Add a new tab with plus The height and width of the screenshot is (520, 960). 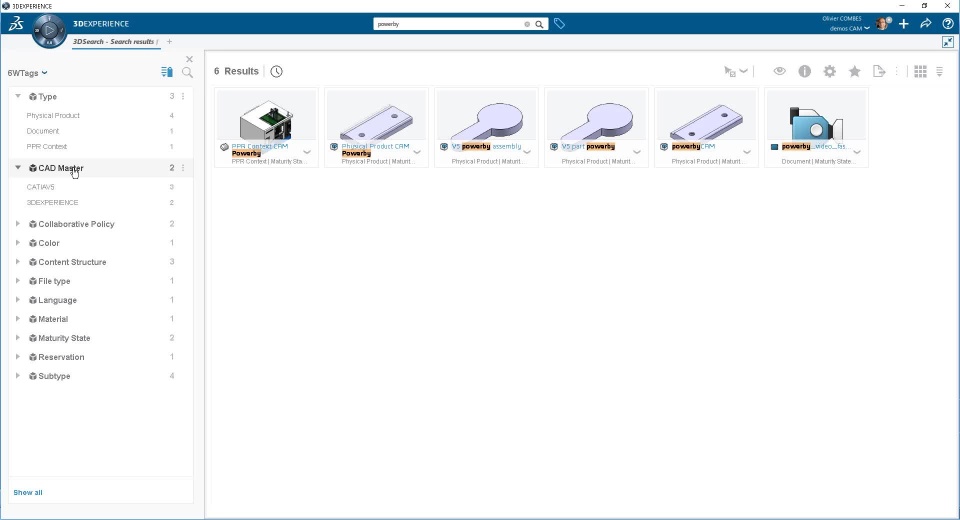coord(170,42)
